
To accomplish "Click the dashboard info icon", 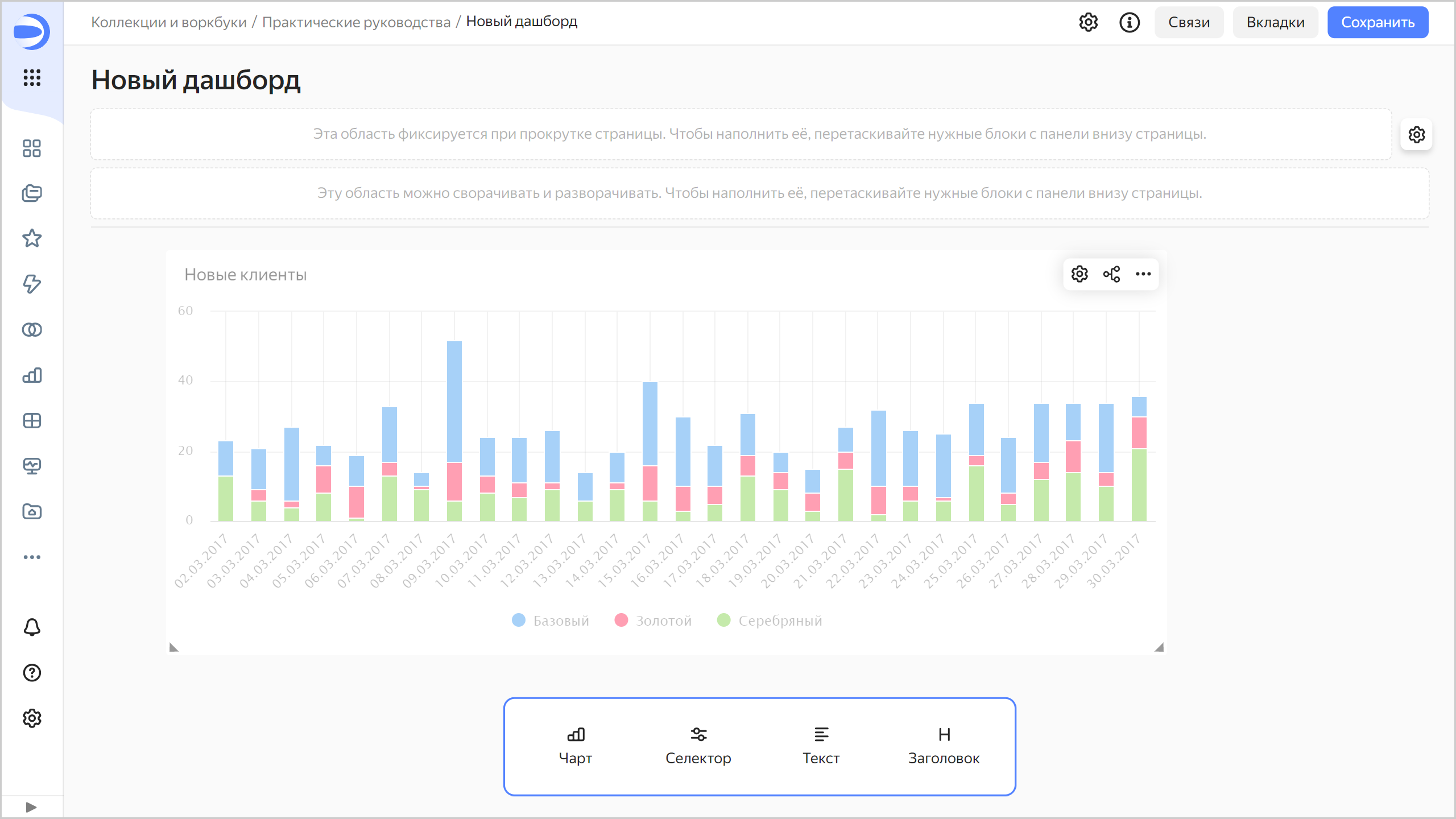I will (x=1130, y=23).
